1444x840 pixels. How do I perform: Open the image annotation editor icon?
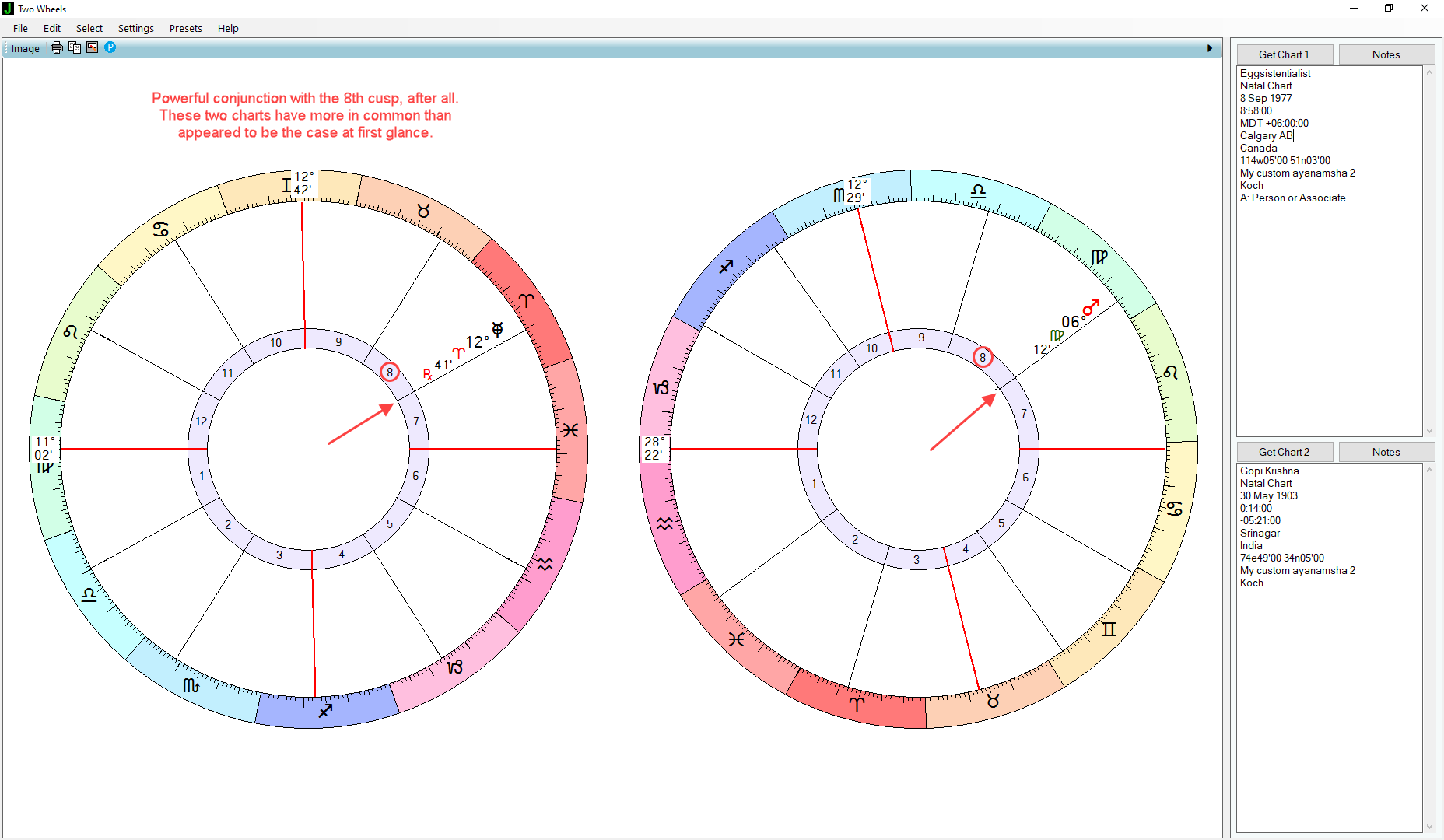click(93, 47)
